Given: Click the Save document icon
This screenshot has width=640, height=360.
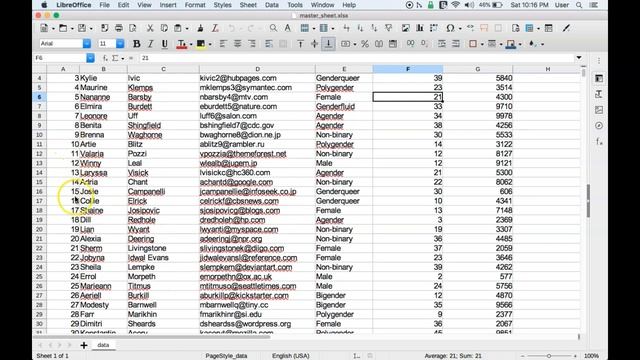Looking at the screenshot, I should (82, 28).
